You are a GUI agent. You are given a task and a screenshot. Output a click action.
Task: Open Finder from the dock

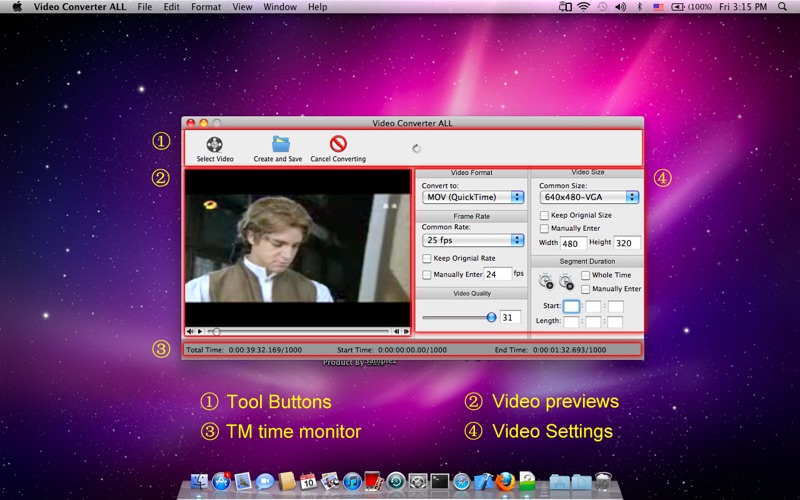coord(199,481)
